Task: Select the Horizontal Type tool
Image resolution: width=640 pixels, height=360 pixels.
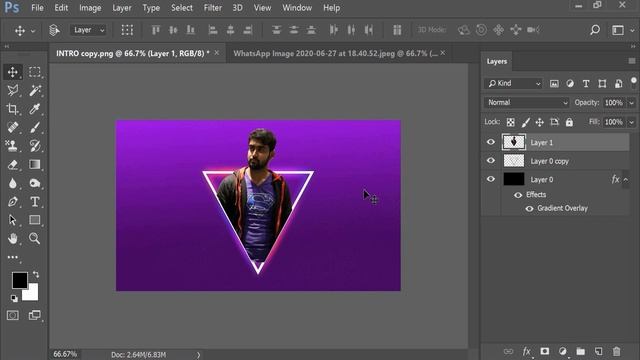Action: click(x=35, y=202)
